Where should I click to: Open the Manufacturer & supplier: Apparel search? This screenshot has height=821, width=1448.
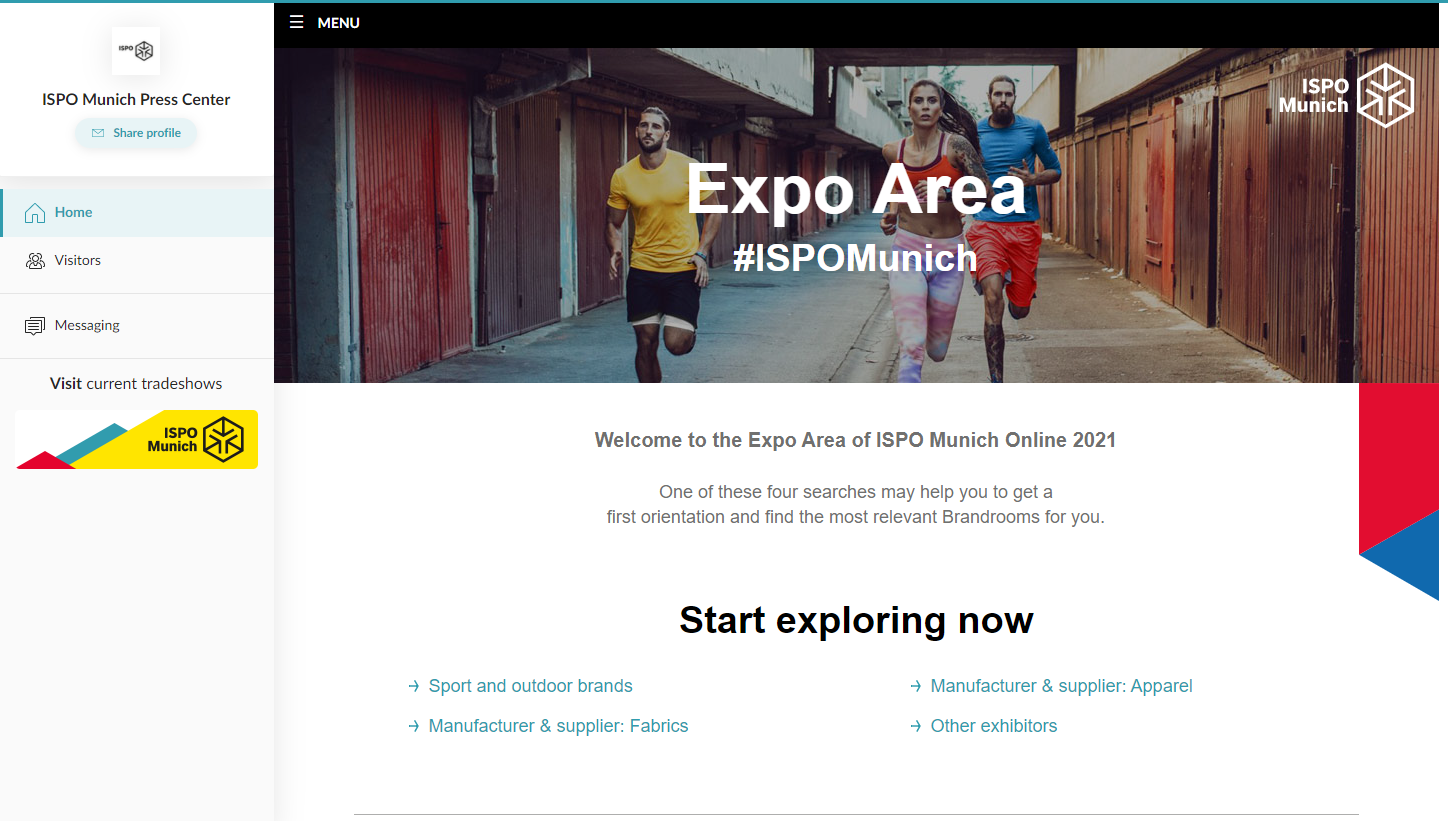click(x=1061, y=686)
